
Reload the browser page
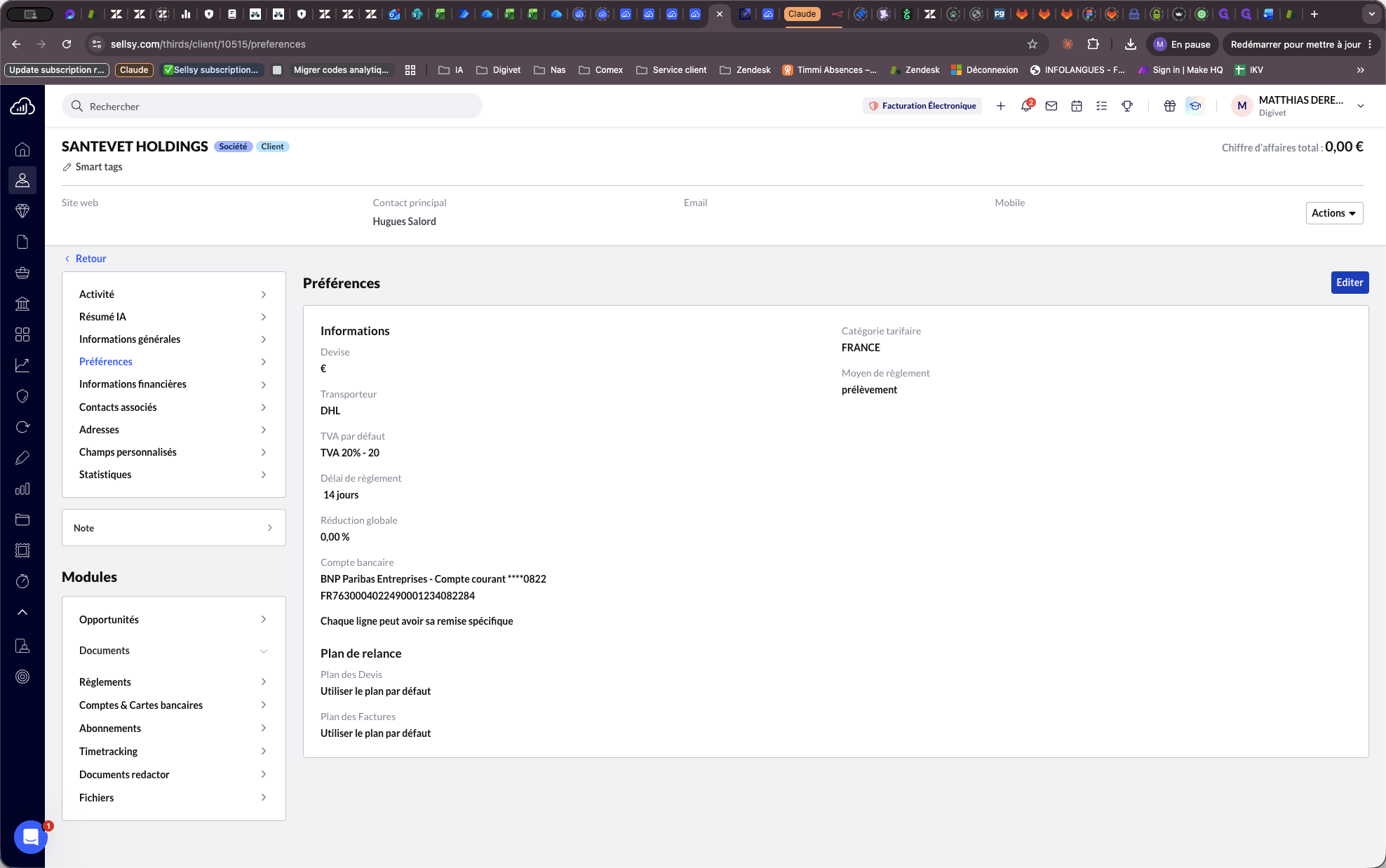tap(67, 44)
